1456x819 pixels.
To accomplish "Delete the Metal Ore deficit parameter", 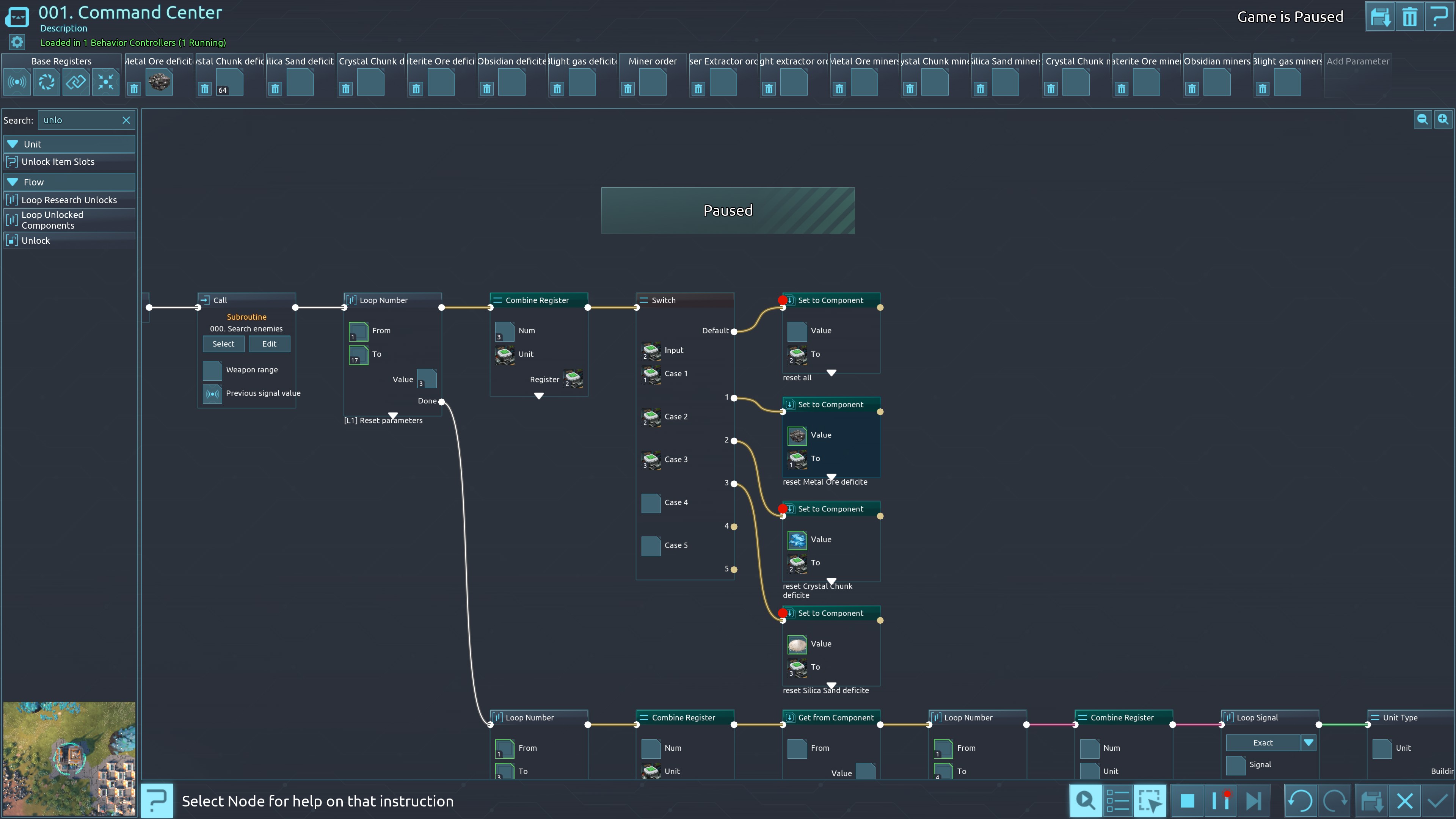I will click(x=134, y=89).
